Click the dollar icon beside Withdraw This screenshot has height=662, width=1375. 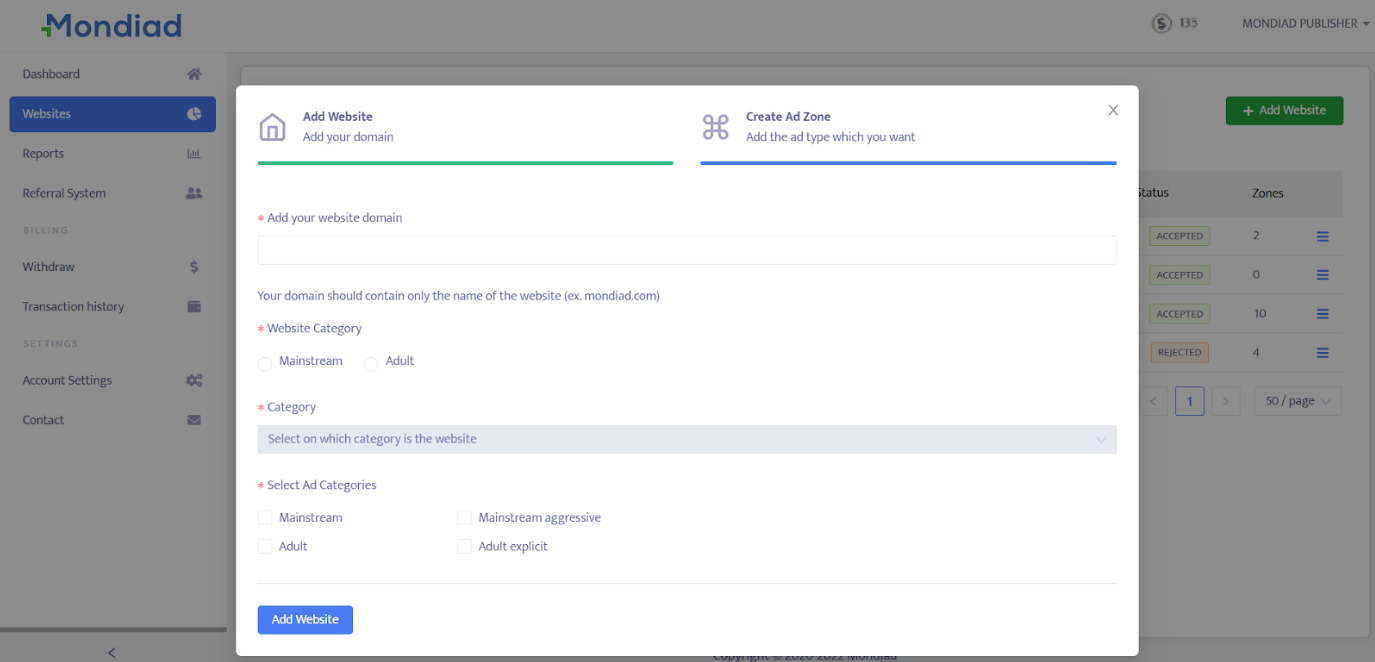pyautogui.click(x=194, y=267)
